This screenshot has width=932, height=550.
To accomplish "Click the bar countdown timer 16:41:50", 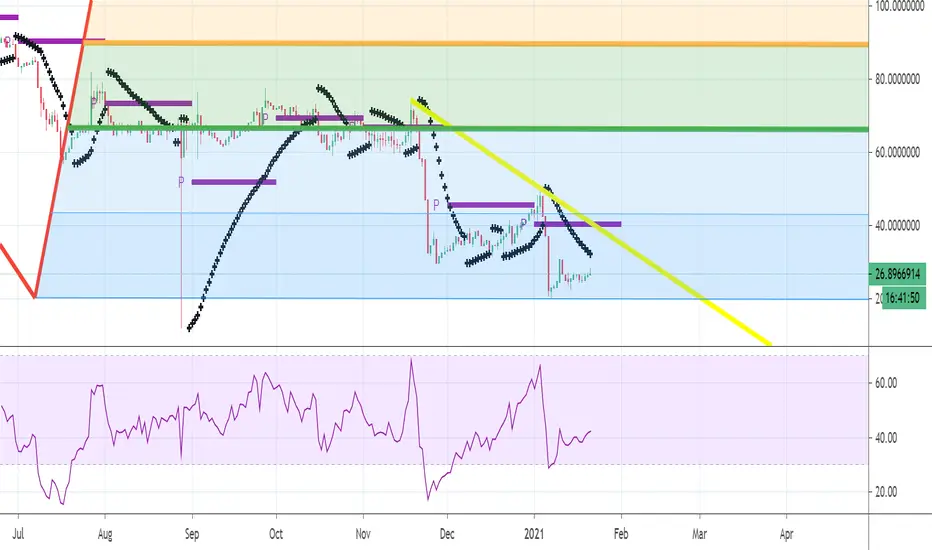I will [902, 297].
